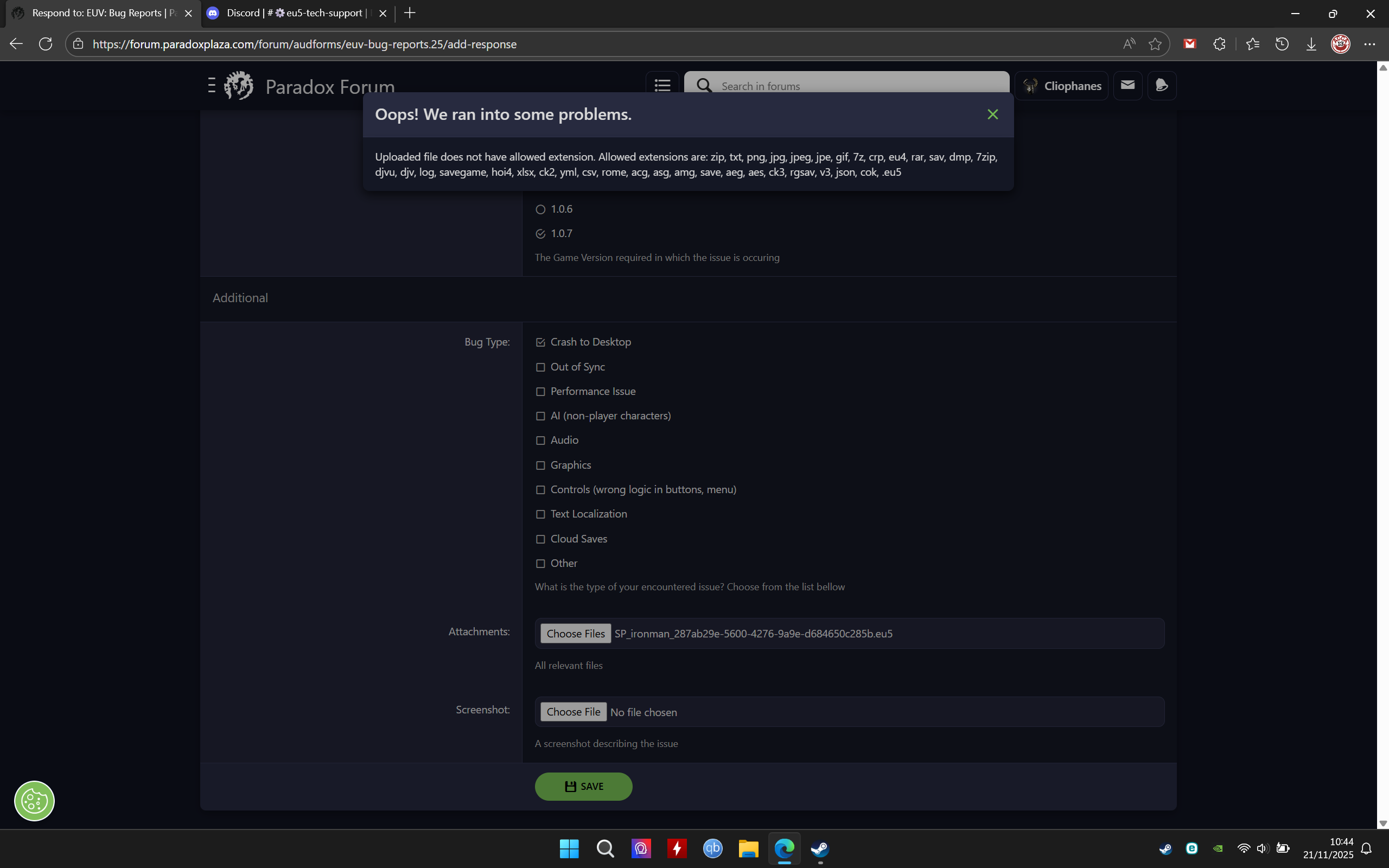Viewport: 1389px width, 868px height.
Task: Select the 1.0.6 version radio button
Action: point(540,209)
